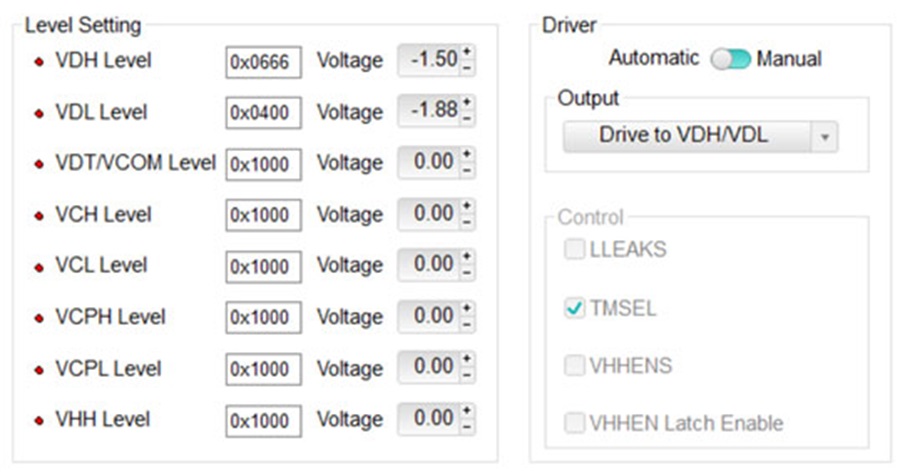Screen dimensions: 900x473
Task: Click the red indicator beside VCH Level
Action: tap(39, 216)
